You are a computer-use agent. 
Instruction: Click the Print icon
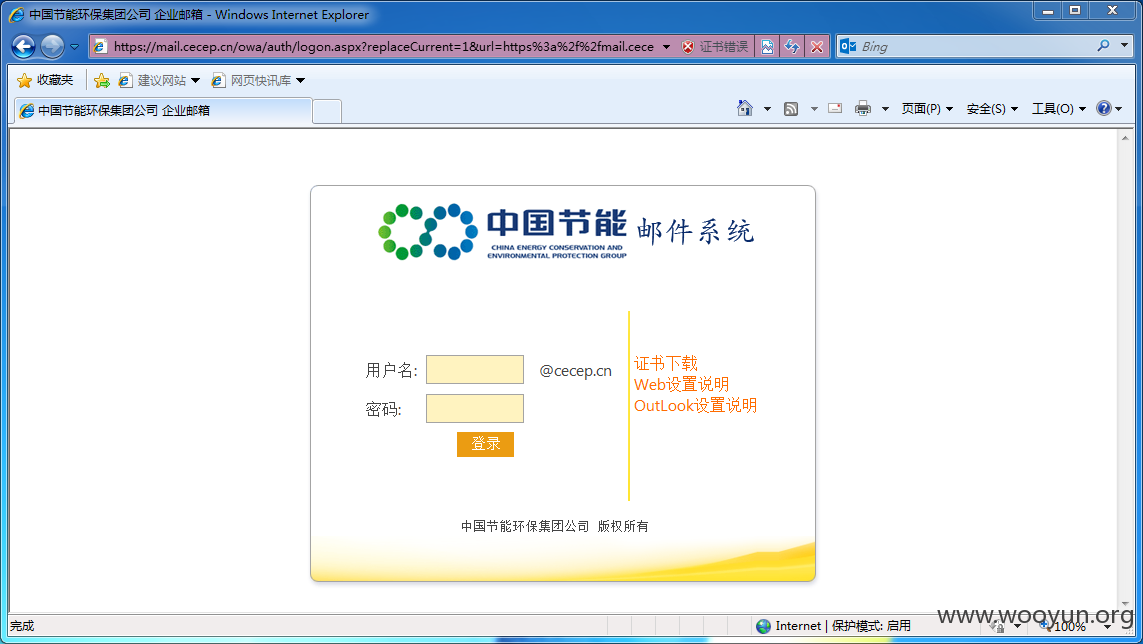click(x=863, y=109)
